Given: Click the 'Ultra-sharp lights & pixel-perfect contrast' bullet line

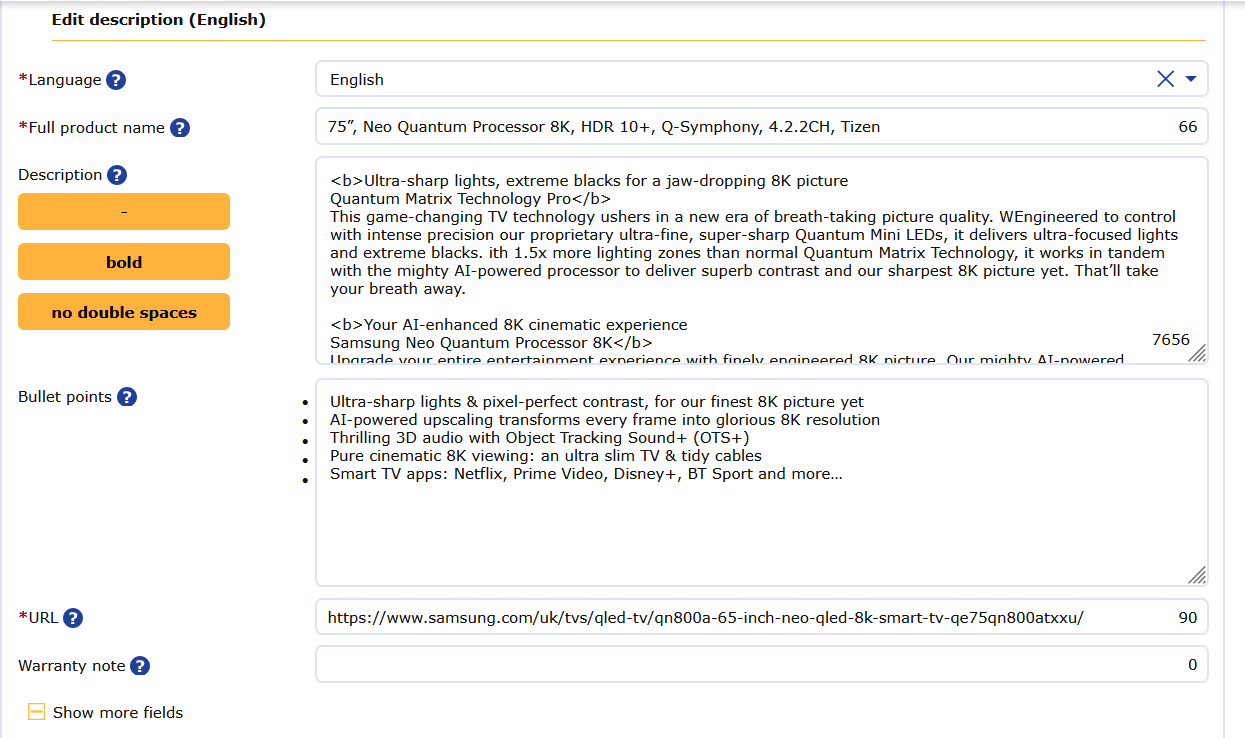Looking at the screenshot, I should tap(597, 402).
